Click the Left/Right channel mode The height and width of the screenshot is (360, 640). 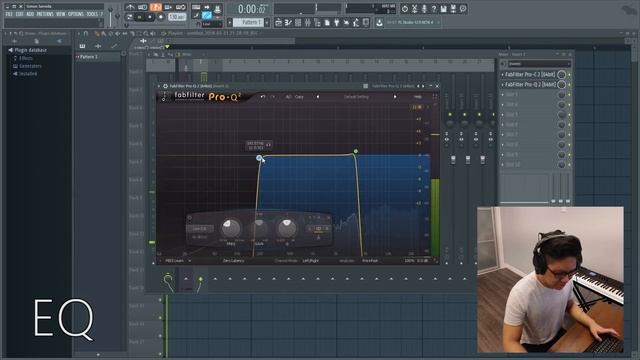point(311,260)
